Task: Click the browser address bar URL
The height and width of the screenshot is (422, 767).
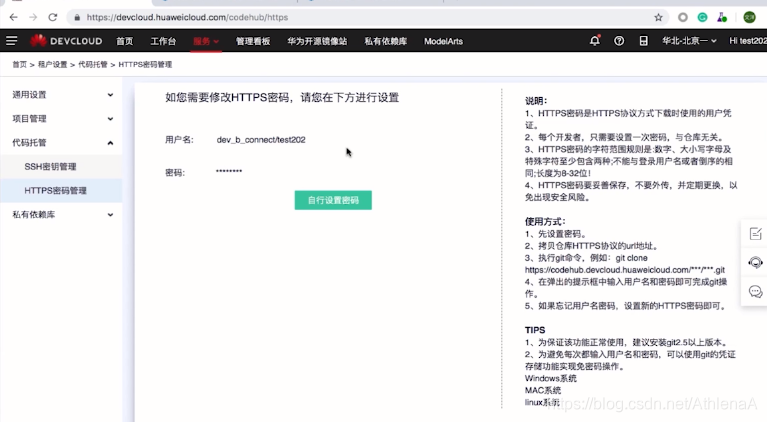Action: tap(187, 17)
